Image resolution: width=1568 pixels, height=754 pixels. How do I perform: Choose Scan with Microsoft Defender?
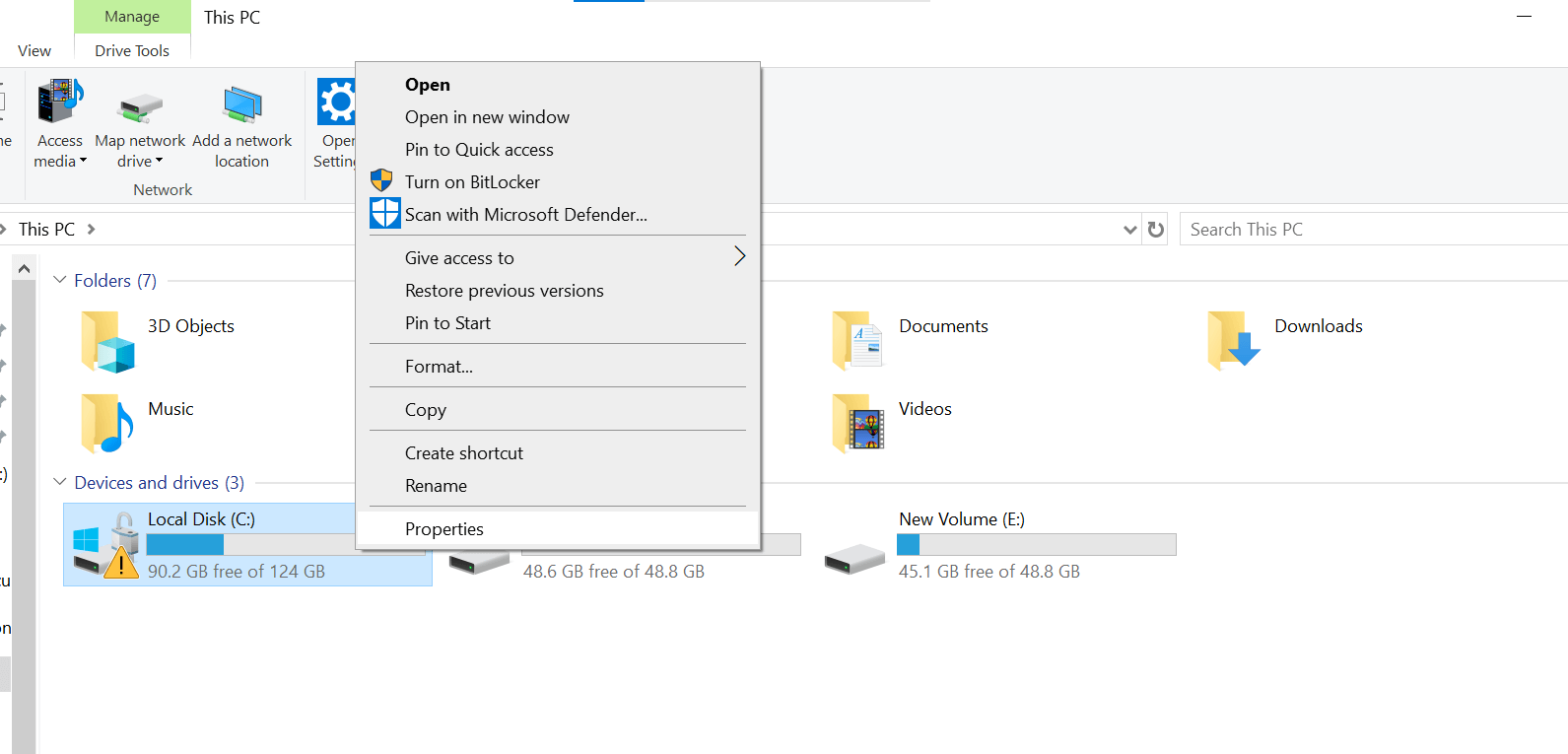[558, 215]
